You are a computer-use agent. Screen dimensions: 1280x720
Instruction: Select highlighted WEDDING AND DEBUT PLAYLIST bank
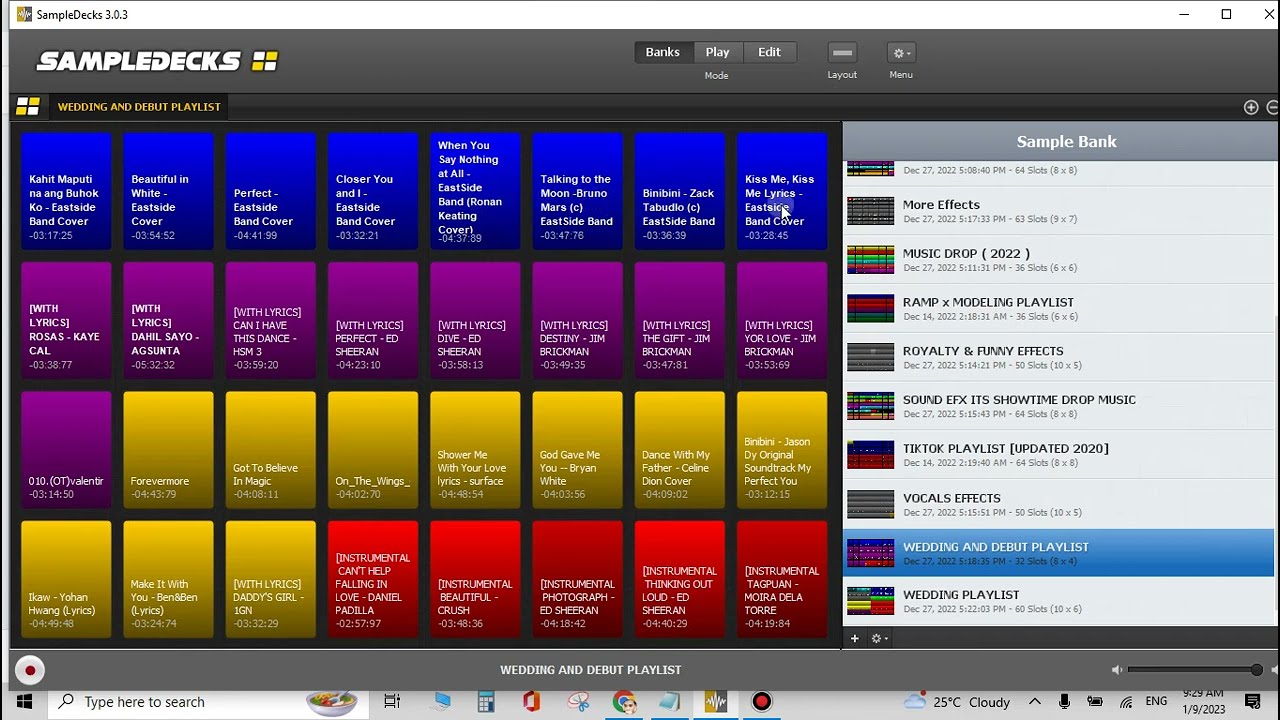pos(1060,553)
